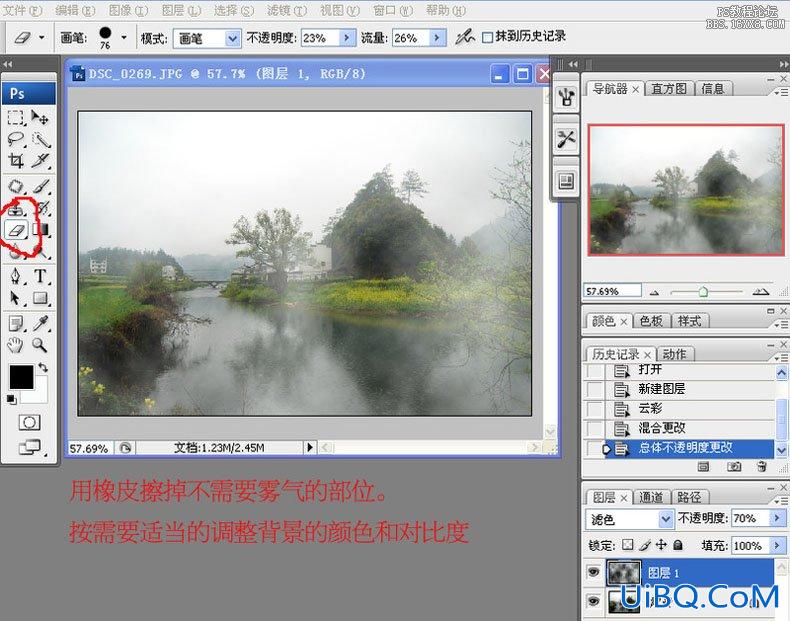Select the Magic Wand tool

coord(40,140)
